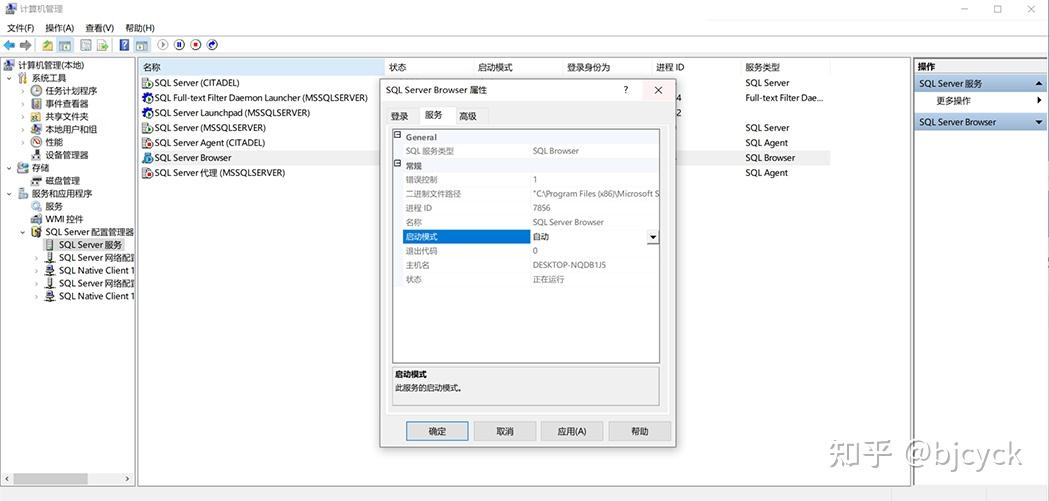The image size is (1049, 501).
Task: Click the 帮助 button in the dialog
Action: pyautogui.click(x=640, y=431)
